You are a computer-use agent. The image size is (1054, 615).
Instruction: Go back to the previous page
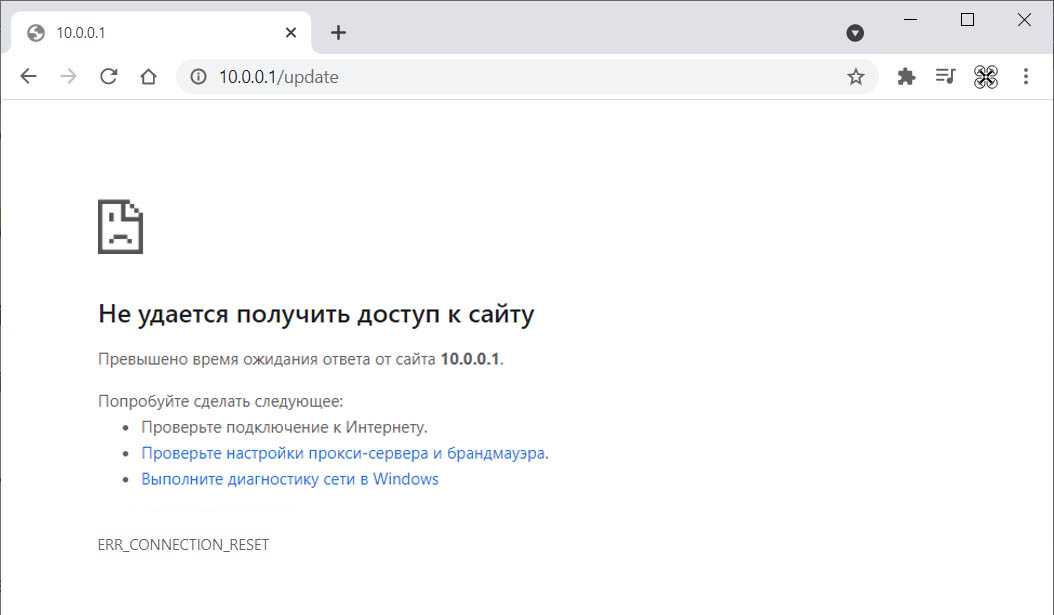pos(28,77)
